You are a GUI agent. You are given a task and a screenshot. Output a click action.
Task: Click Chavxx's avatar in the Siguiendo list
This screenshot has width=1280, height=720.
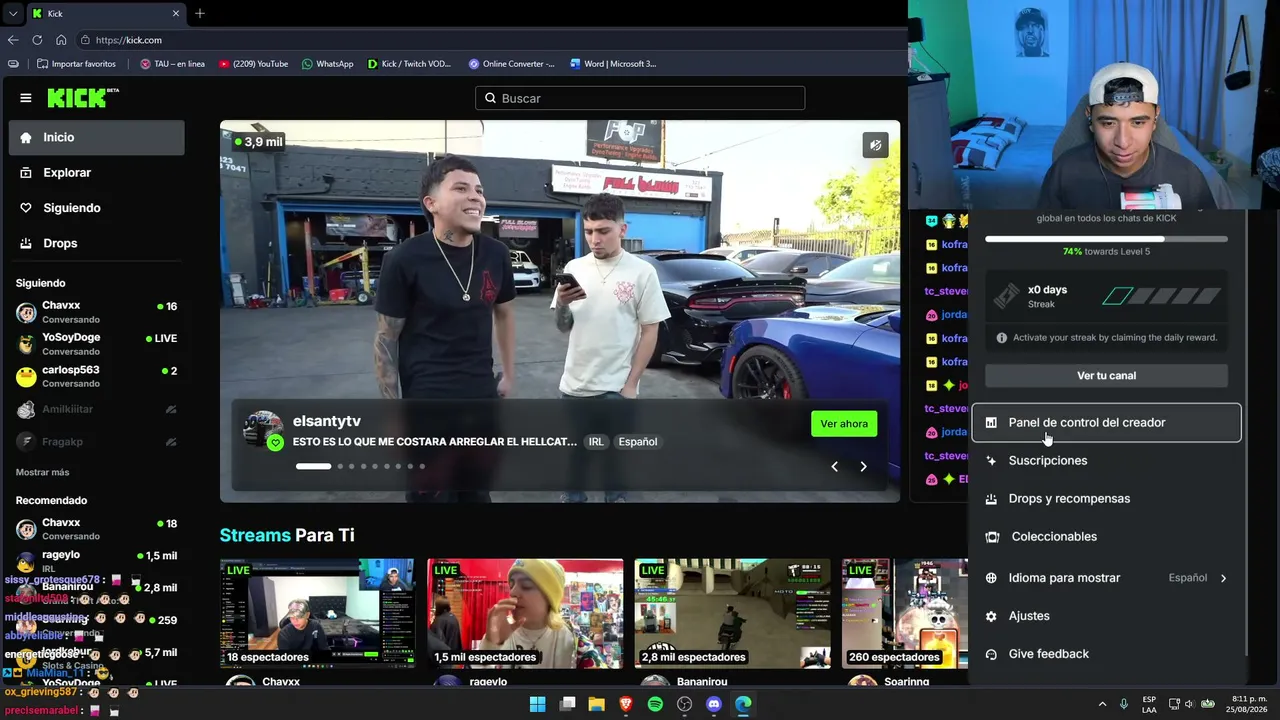pos(26,312)
